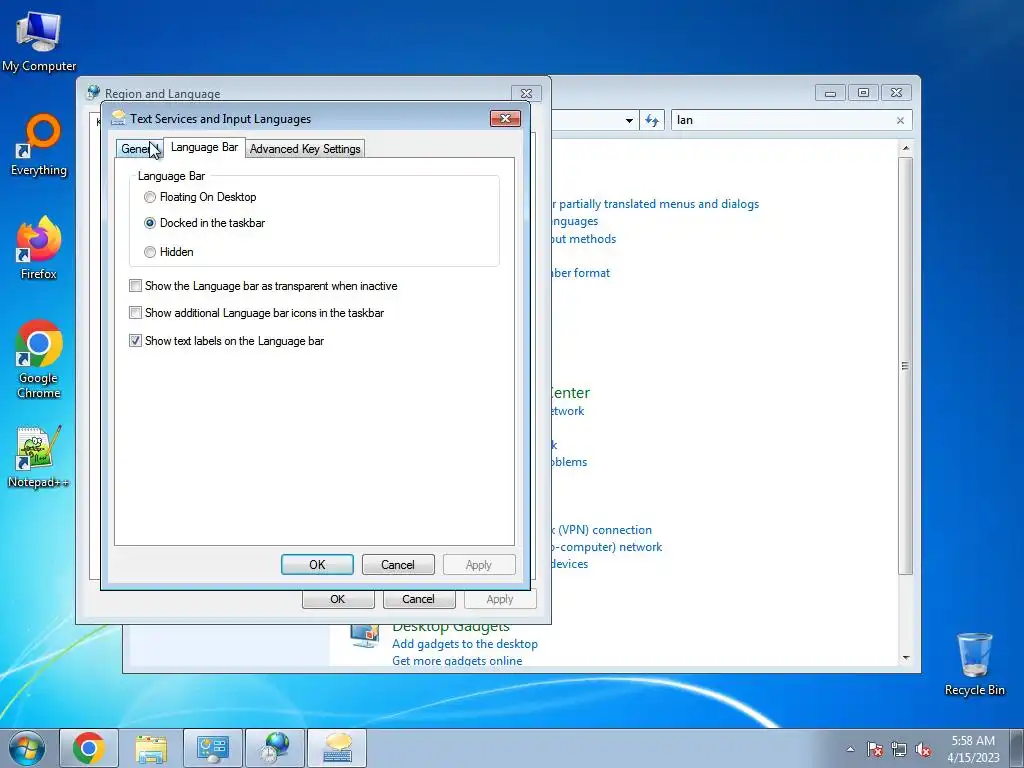Open Get more gadgets online link
1024x768 pixels.
pos(457,660)
